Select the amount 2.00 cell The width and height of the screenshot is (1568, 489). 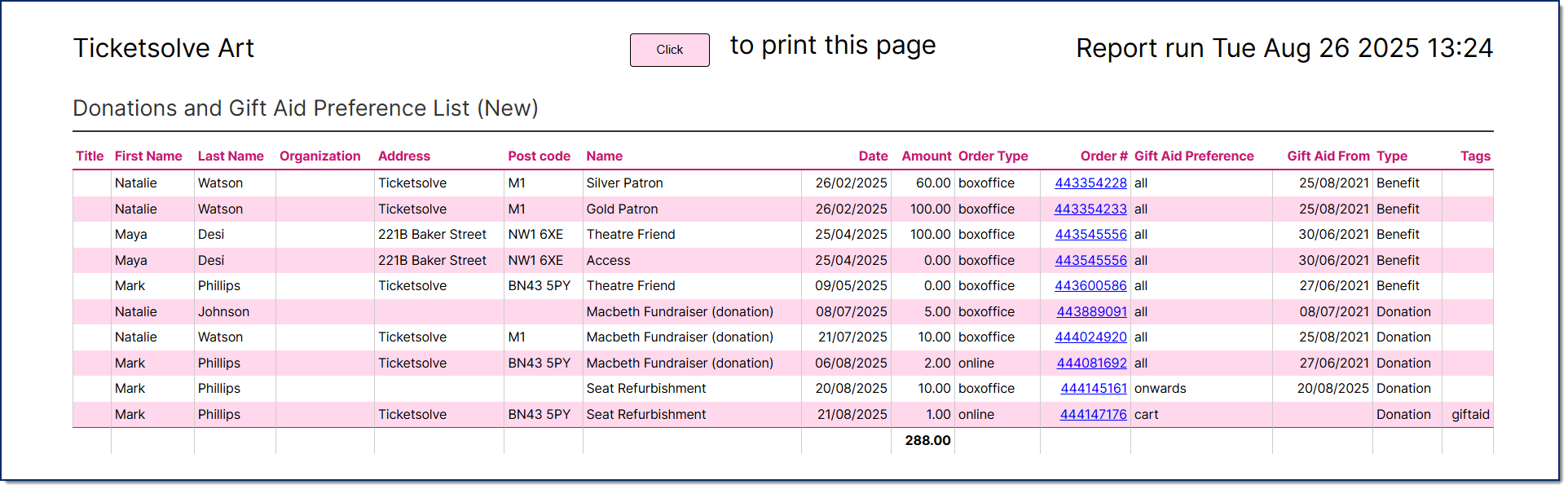click(923, 363)
